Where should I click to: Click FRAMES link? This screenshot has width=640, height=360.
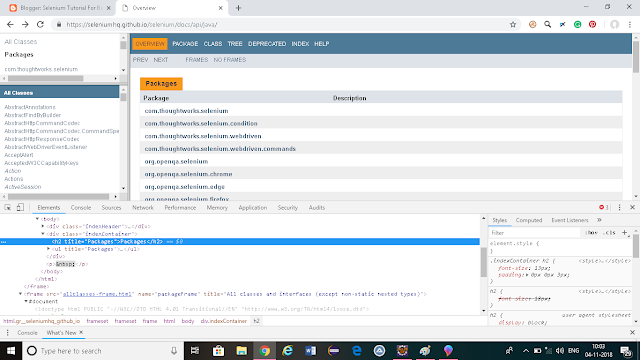tap(197, 60)
